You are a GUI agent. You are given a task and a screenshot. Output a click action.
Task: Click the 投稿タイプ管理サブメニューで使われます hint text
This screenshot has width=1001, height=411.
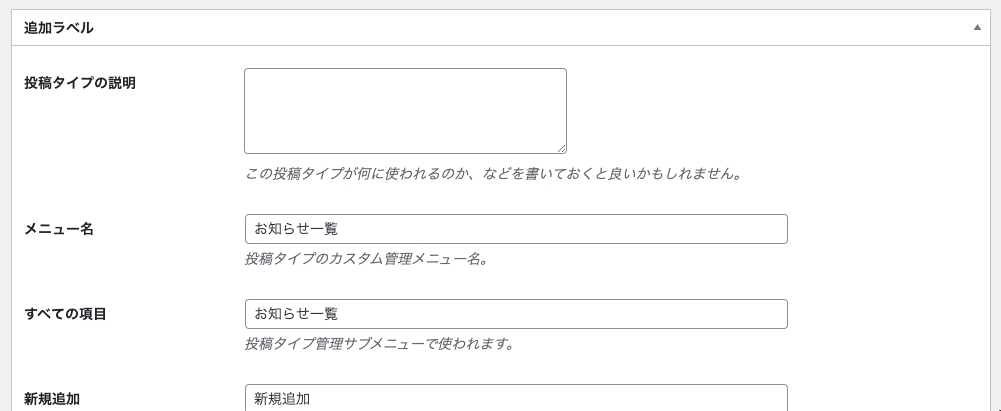click(380, 344)
